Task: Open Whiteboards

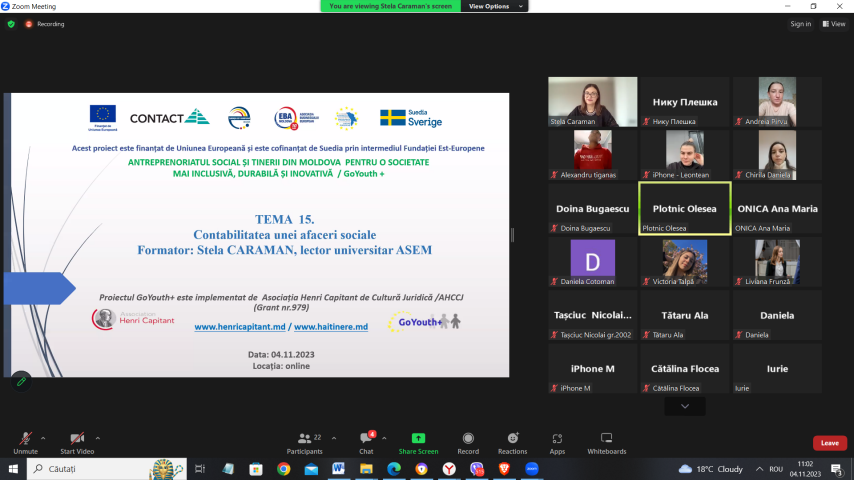Action: 607,443
